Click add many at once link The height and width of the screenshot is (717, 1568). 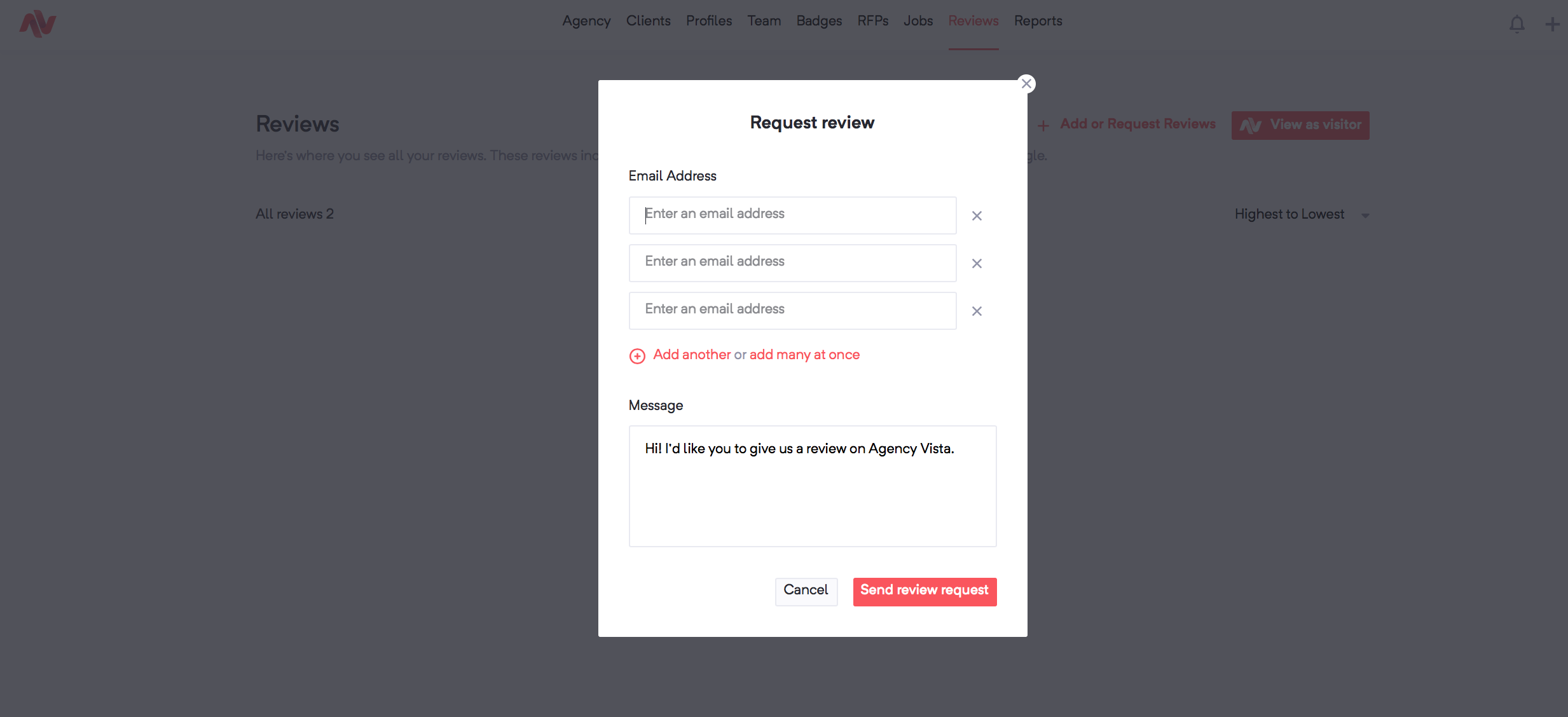805,354
